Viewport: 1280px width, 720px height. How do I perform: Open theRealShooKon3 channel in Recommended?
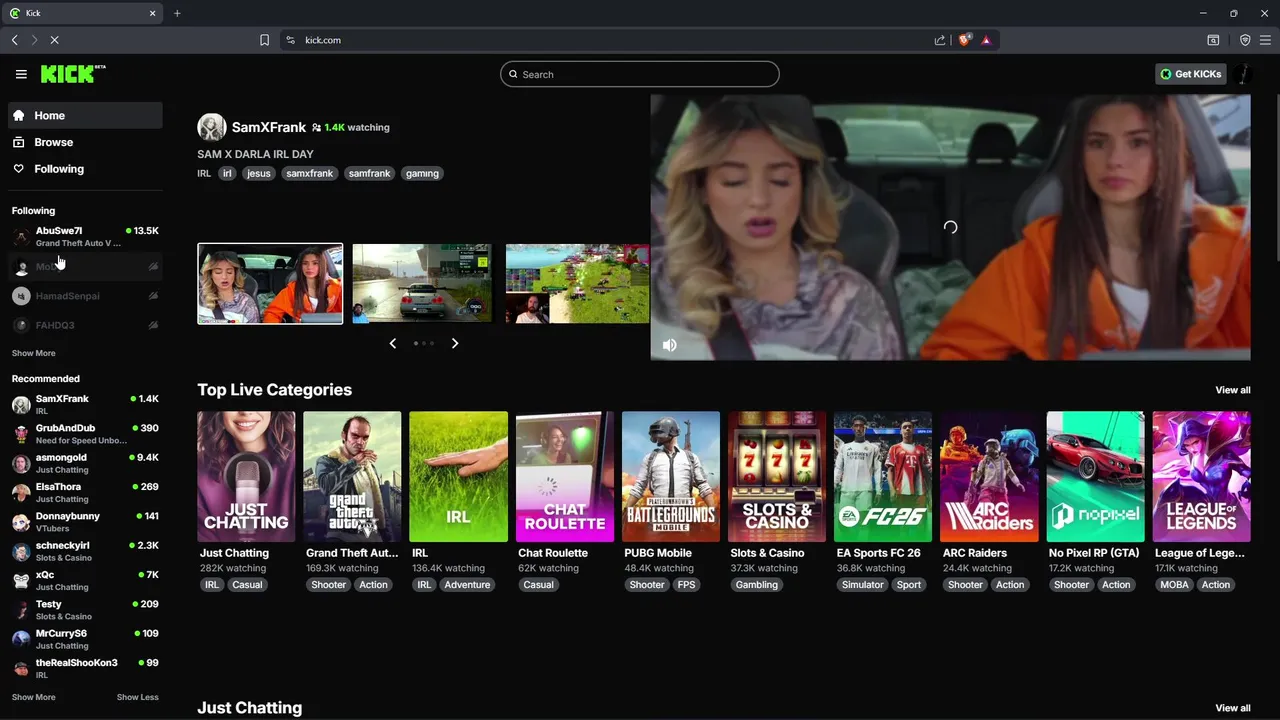coord(85,668)
